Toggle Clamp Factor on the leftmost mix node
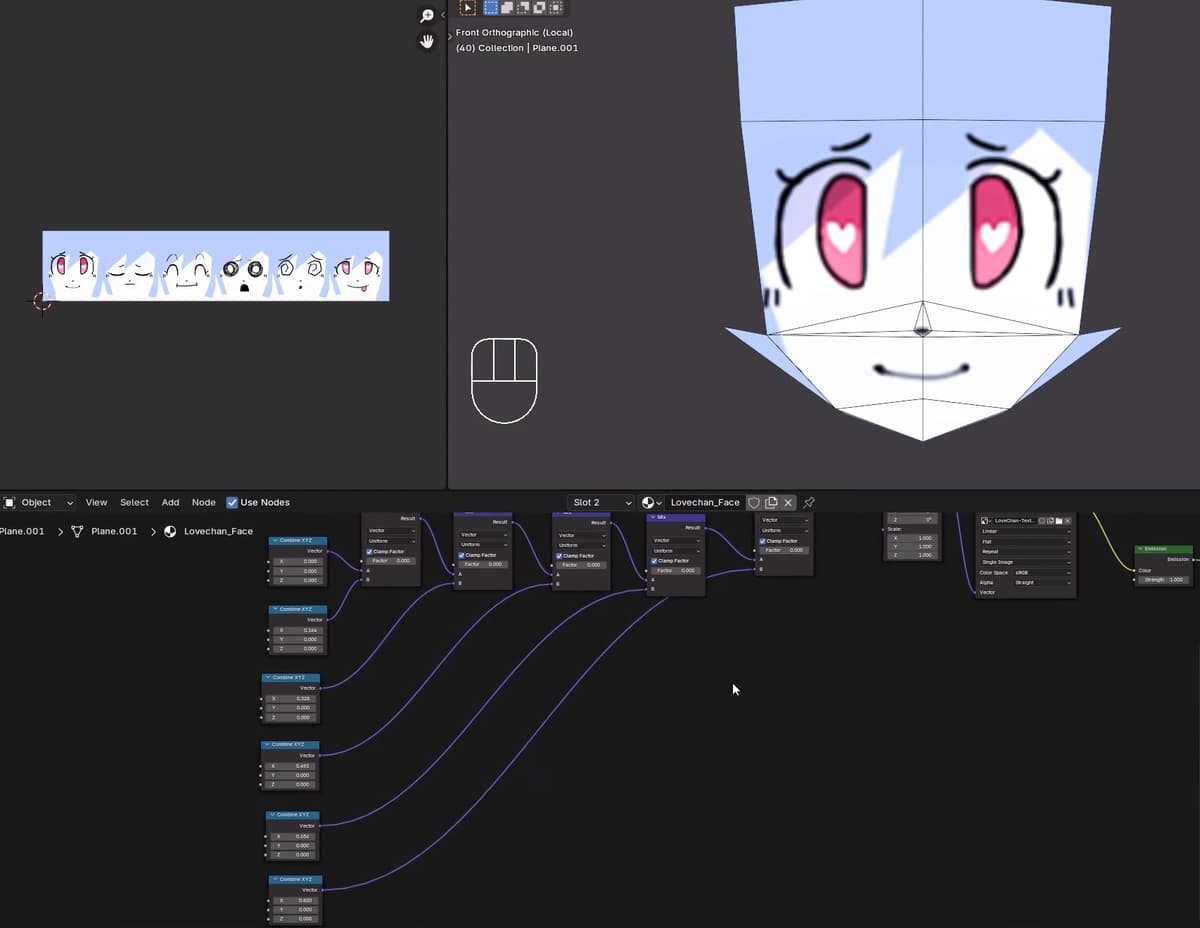Screen dimensions: 1200x928 click(x=370, y=551)
